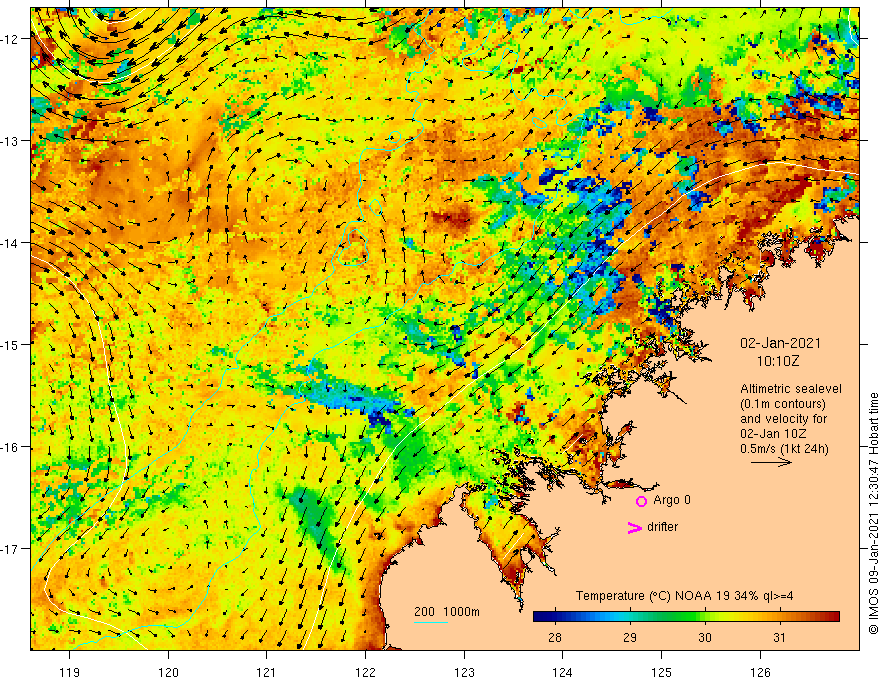Click latitude axis label -14
The image size is (880, 680).
pos(10,243)
